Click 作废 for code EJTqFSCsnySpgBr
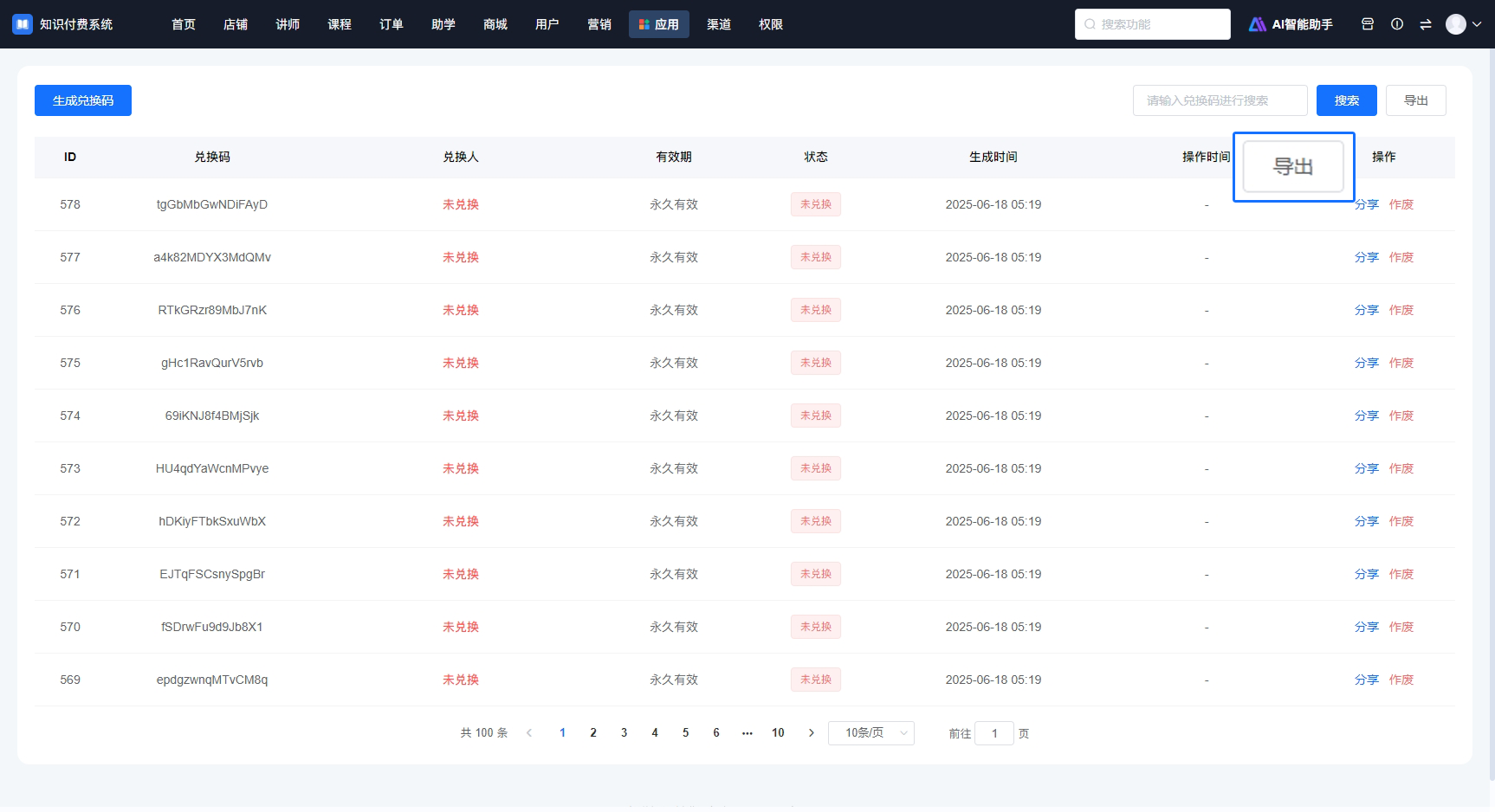Image resolution: width=1495 pixels, height=812 pixels. tap(1401, 574)
